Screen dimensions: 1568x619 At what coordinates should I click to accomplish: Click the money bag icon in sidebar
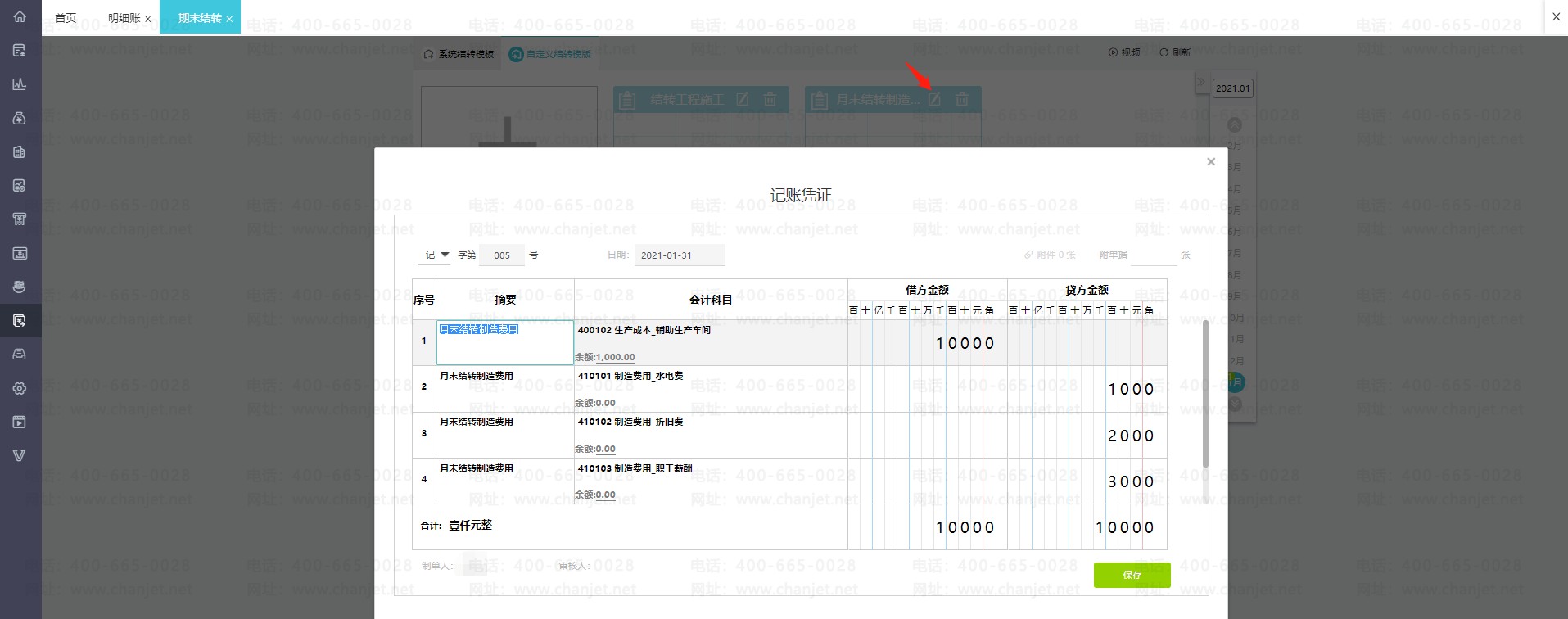pos(20,118)
